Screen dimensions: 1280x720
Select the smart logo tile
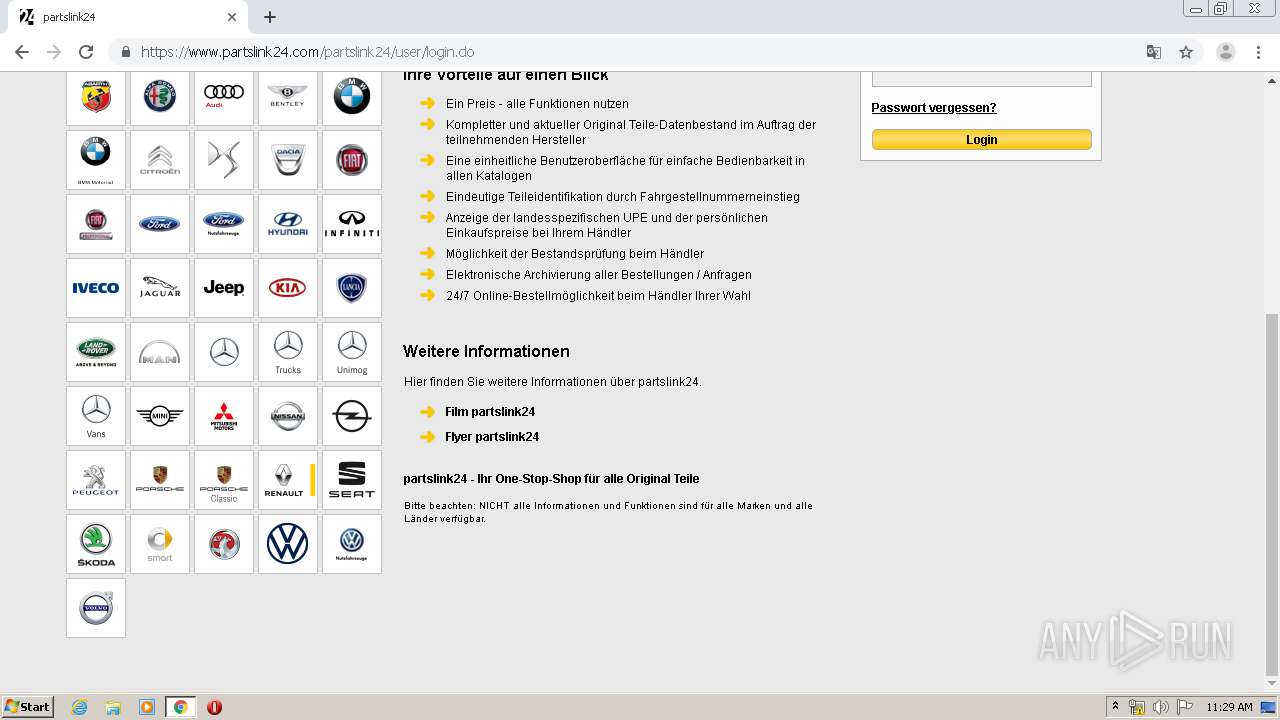[x=160, y=544]
